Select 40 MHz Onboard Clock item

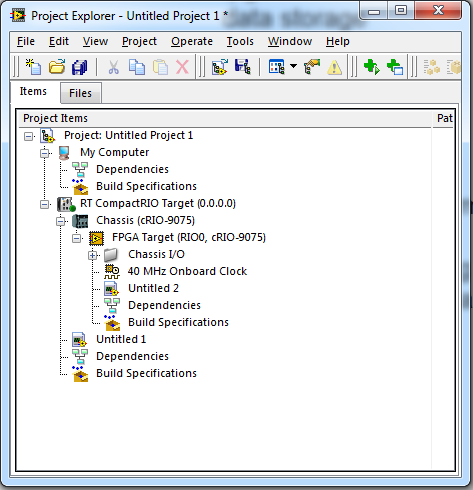[187, 271]
